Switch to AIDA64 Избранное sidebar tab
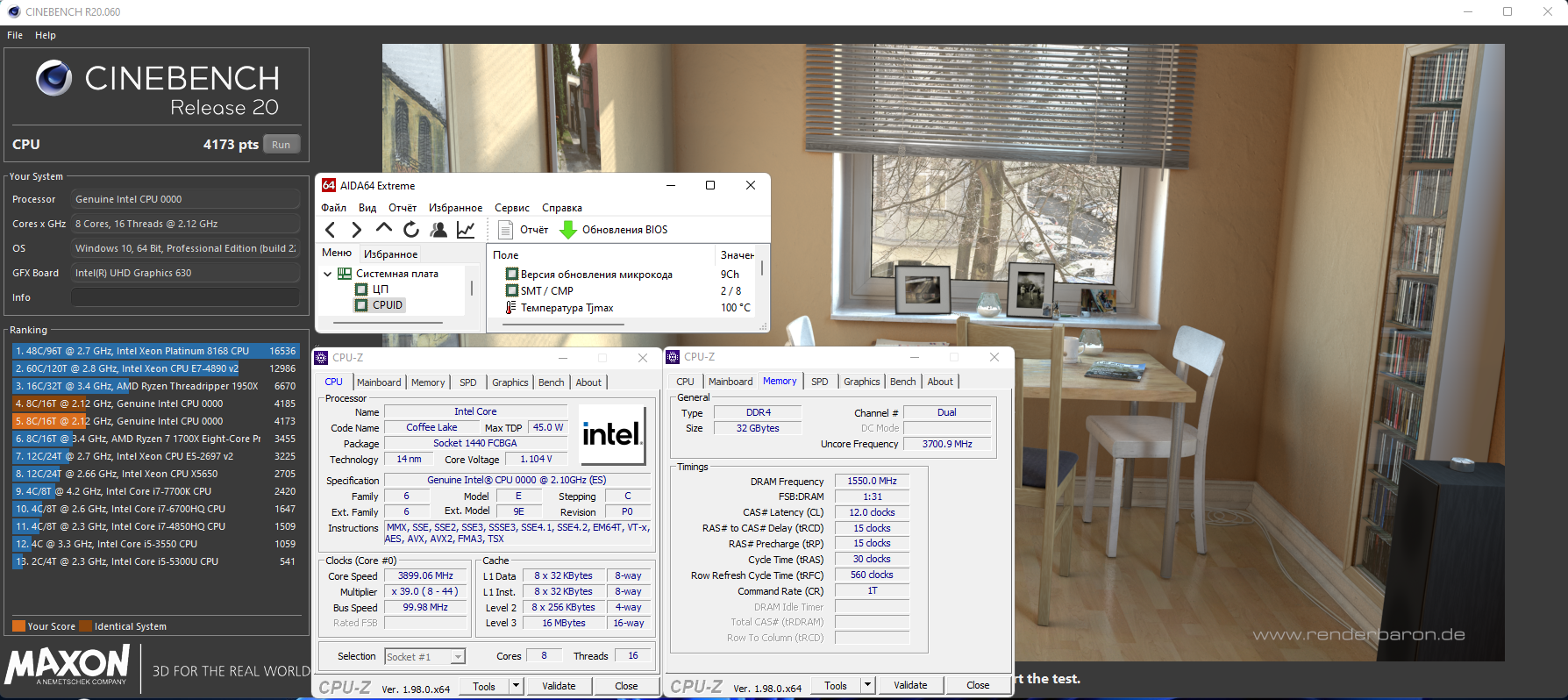The image size is (1568, 700). (390, 254)
